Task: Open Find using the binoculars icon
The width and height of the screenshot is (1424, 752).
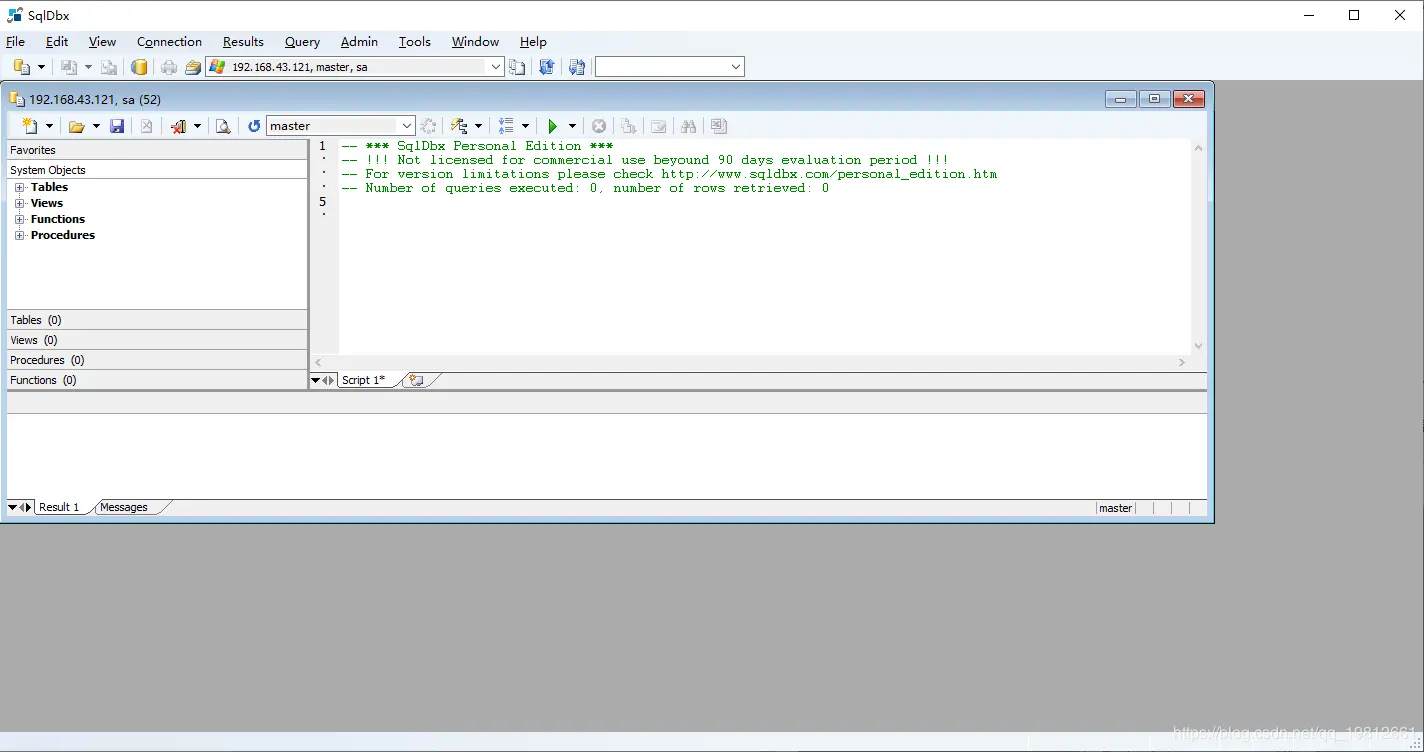Action: pos(688,126)
